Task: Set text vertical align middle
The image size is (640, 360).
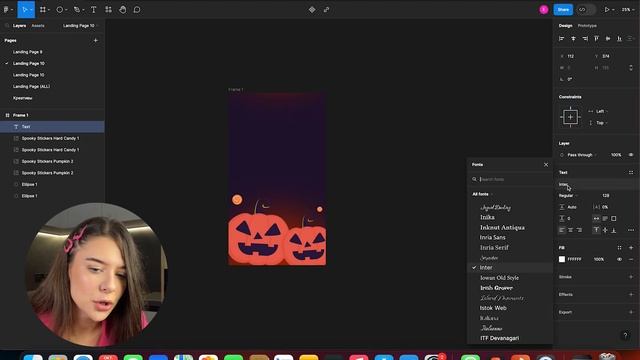Action: [x=605, y=230]
